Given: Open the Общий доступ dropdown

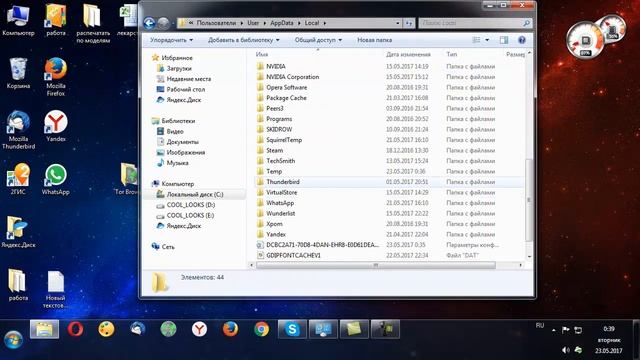Looking at the screenshot, I should pyautogui.click(x=318, y=40).
